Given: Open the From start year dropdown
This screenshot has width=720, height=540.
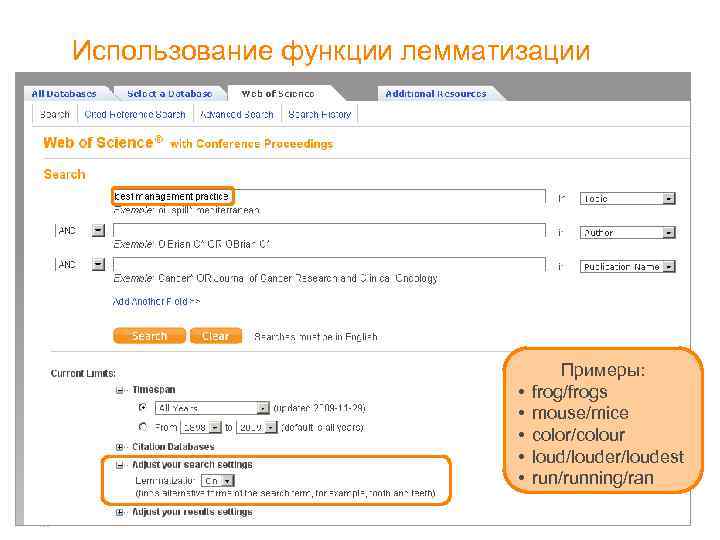Looking at the screenshot, I should click(201, 428).
